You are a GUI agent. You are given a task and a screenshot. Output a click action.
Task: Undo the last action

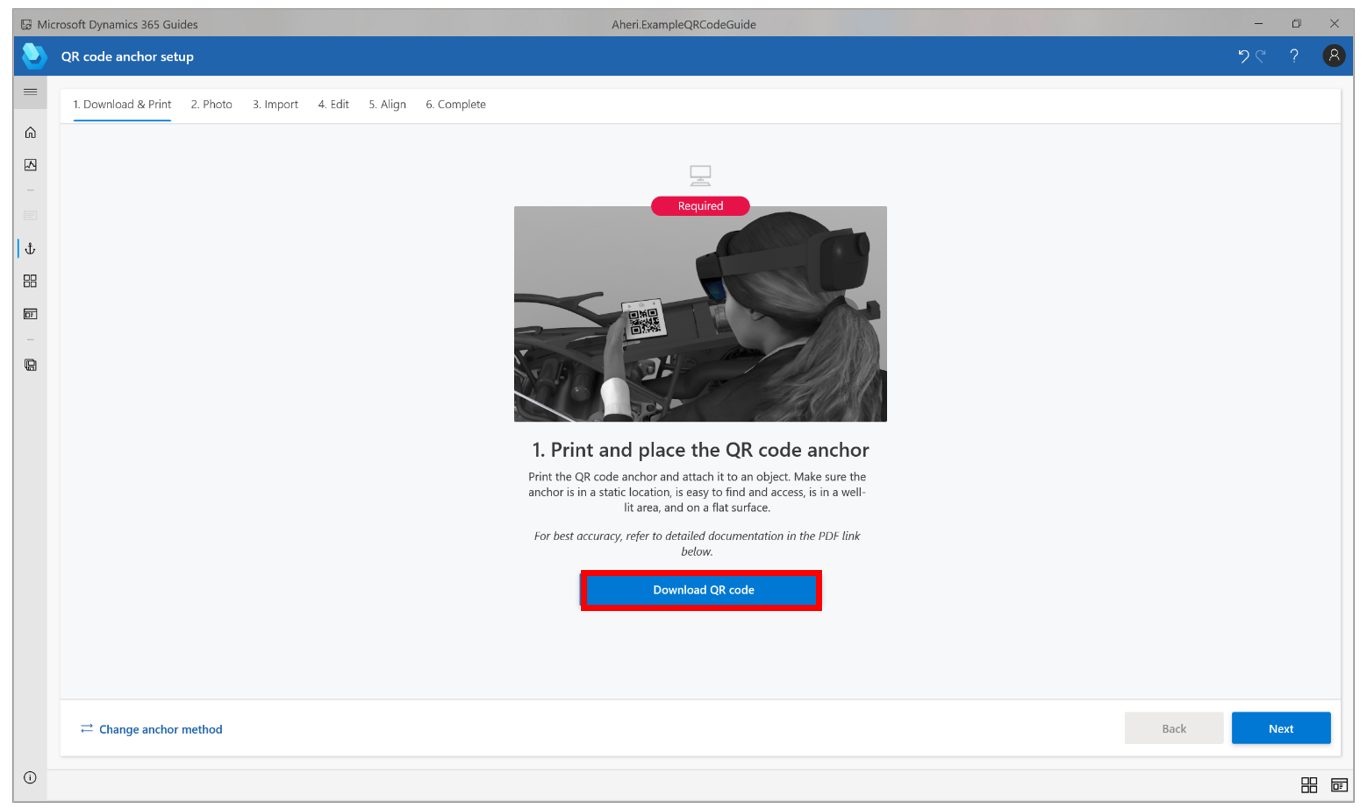tap(1243, 56)
